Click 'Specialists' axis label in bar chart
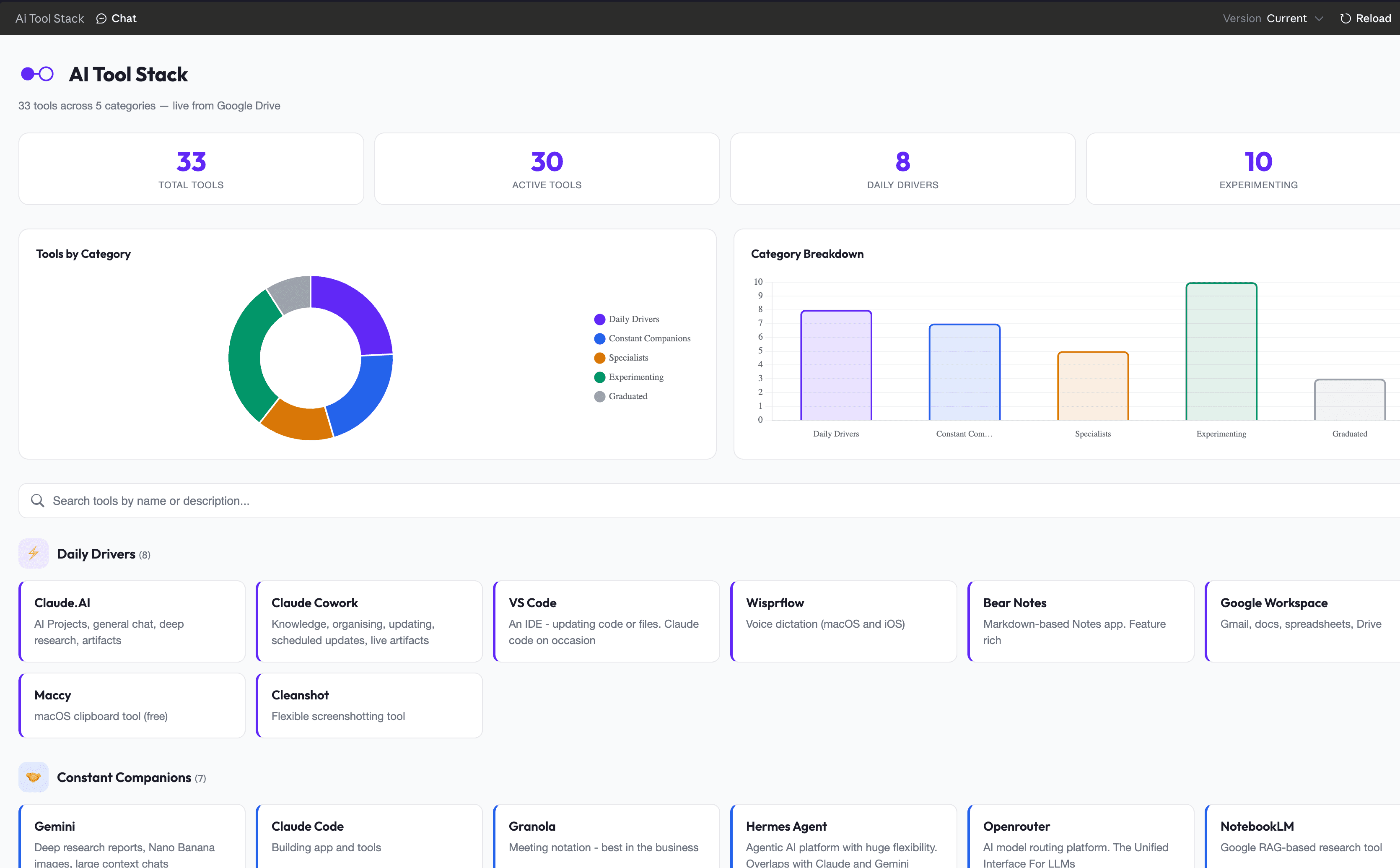 click(x=1093, y=434)
